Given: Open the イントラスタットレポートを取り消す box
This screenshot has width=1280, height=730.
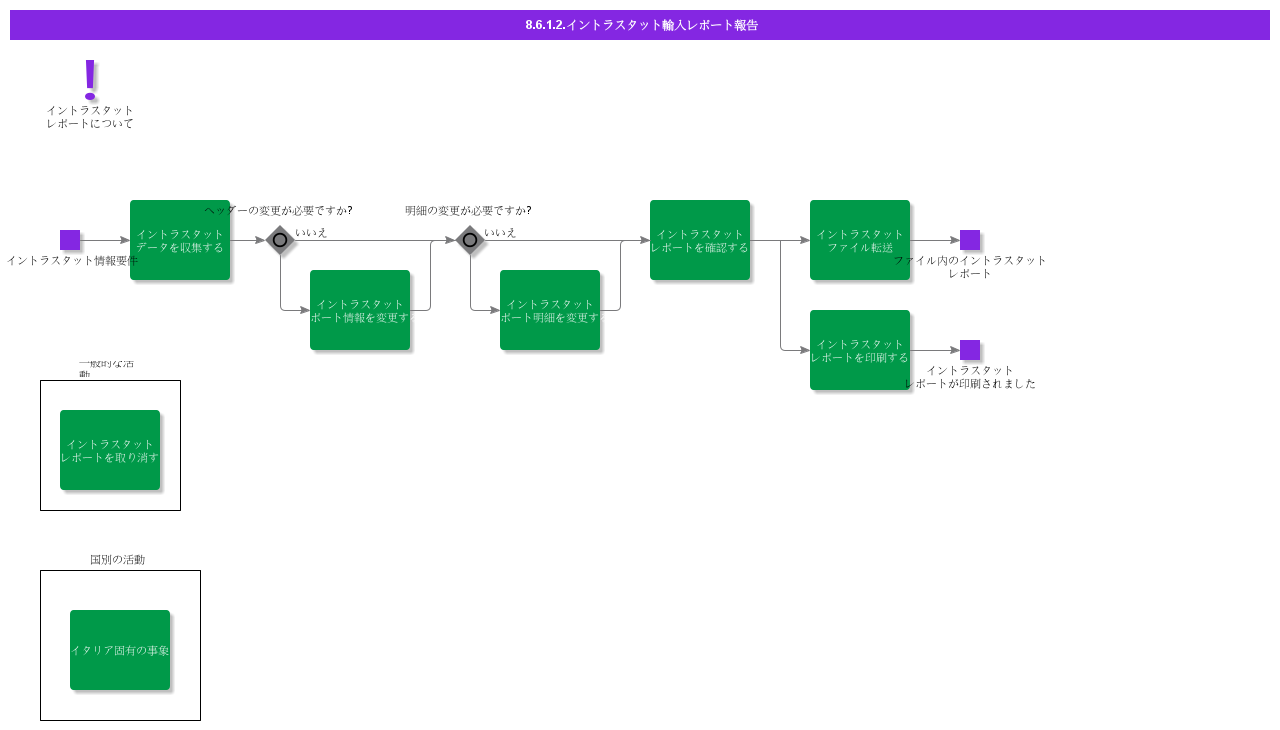Looking at the screenshot, I should (110, 450).
